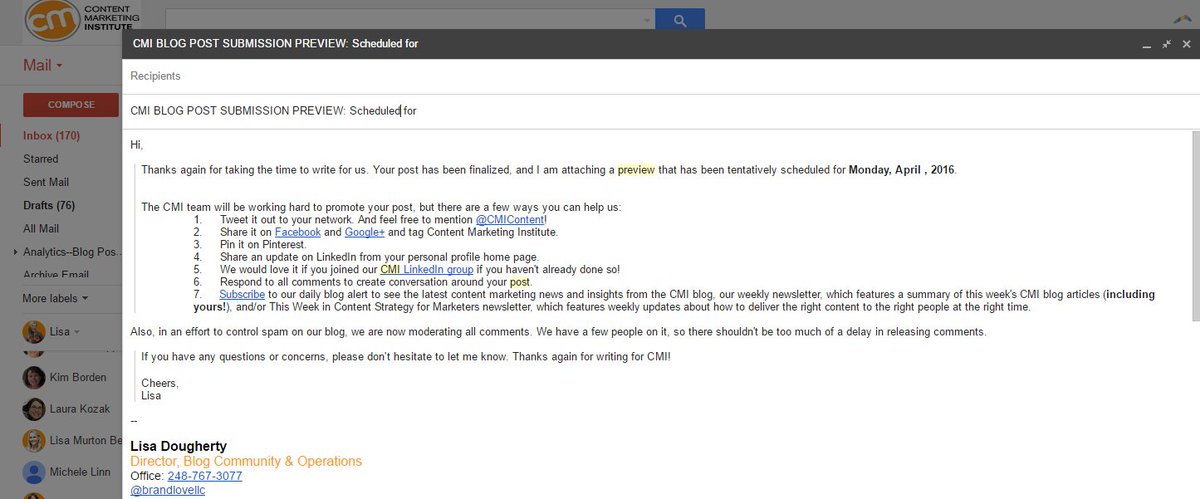Click the blue search magnifier button
Viewport: 1200px width, 499px height.
coord(680,19)
